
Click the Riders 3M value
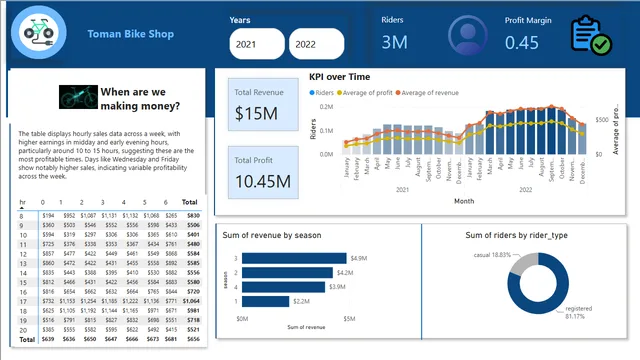coord(394,42)
